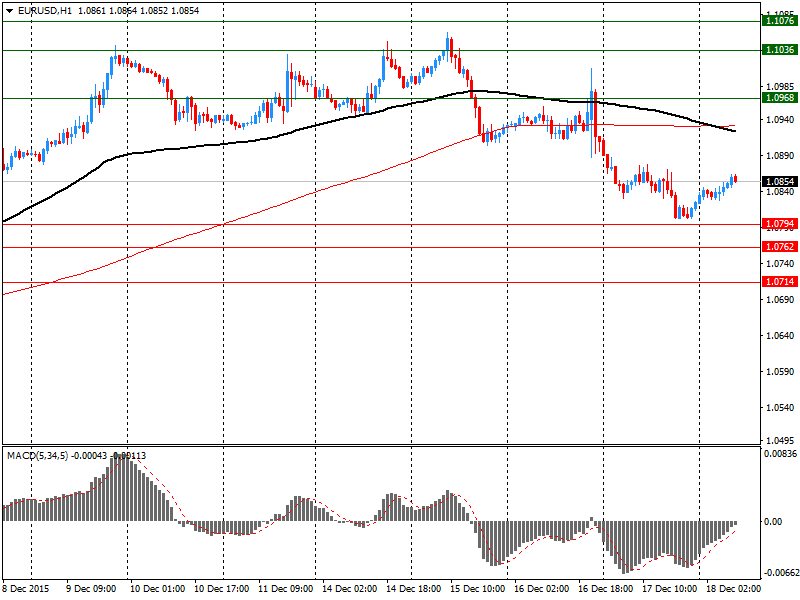Click the 1.0890 price scale value

point(781,156)
